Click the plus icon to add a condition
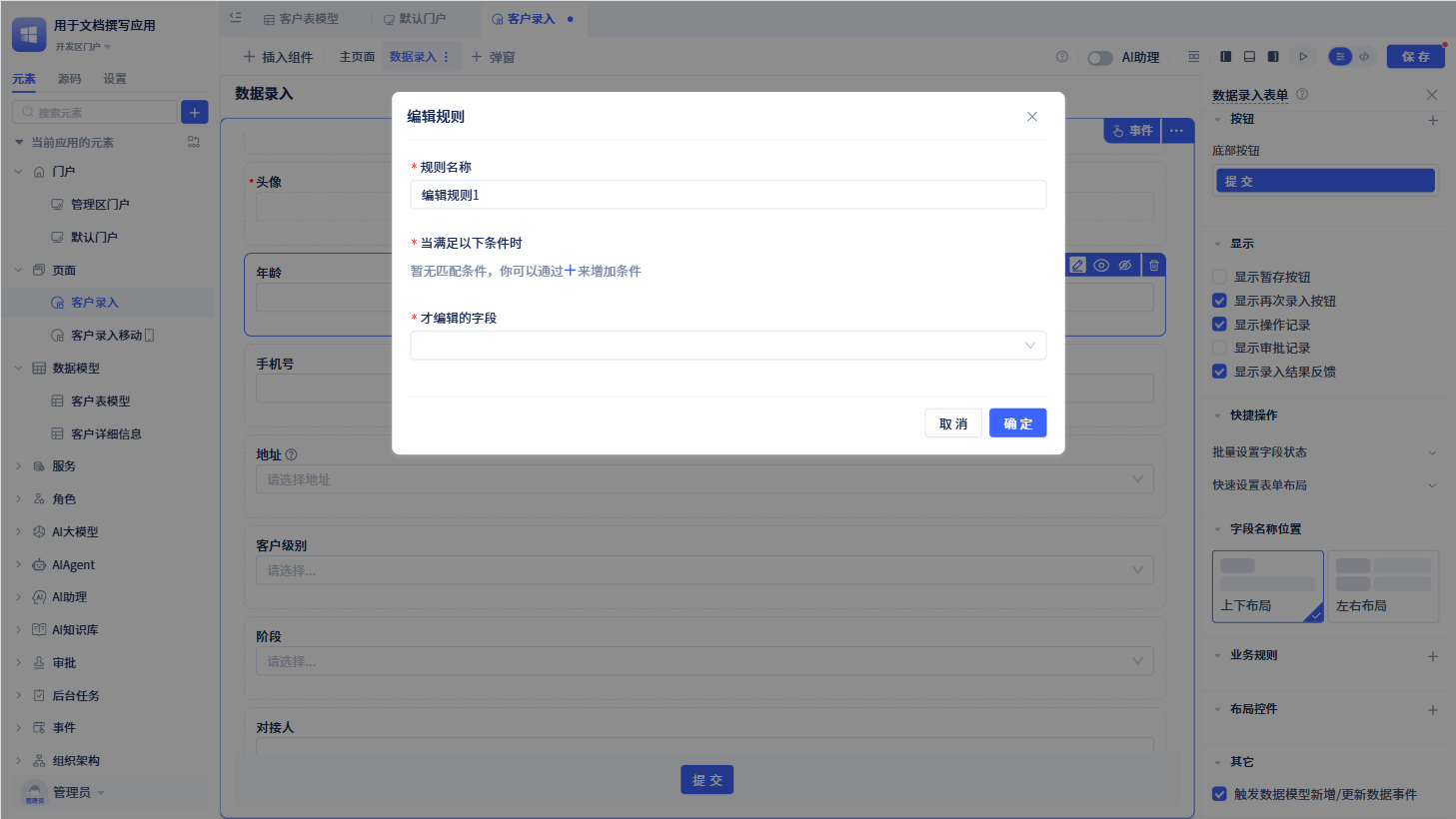This screenshot has height=819, width=1456. click(x=571, y=271)
